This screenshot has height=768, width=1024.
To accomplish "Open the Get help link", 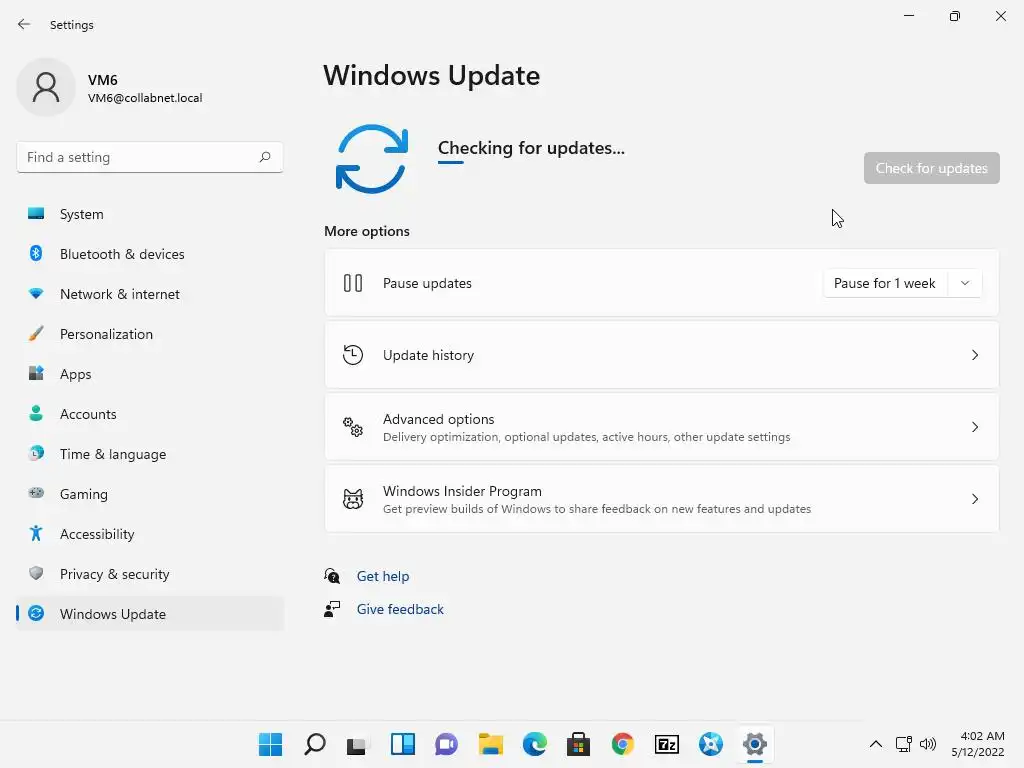I will pos(383,576).
